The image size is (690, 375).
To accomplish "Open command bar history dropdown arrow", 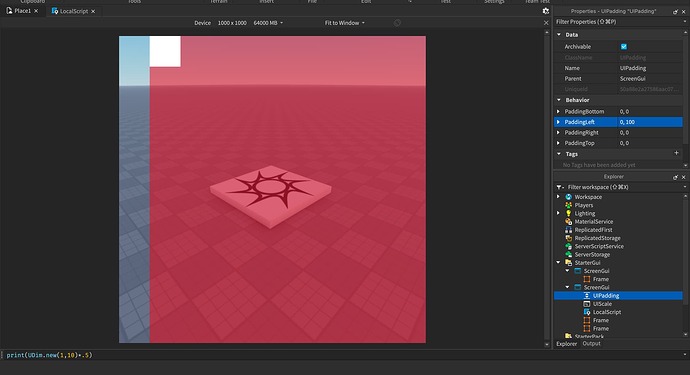I will (685, 355).
